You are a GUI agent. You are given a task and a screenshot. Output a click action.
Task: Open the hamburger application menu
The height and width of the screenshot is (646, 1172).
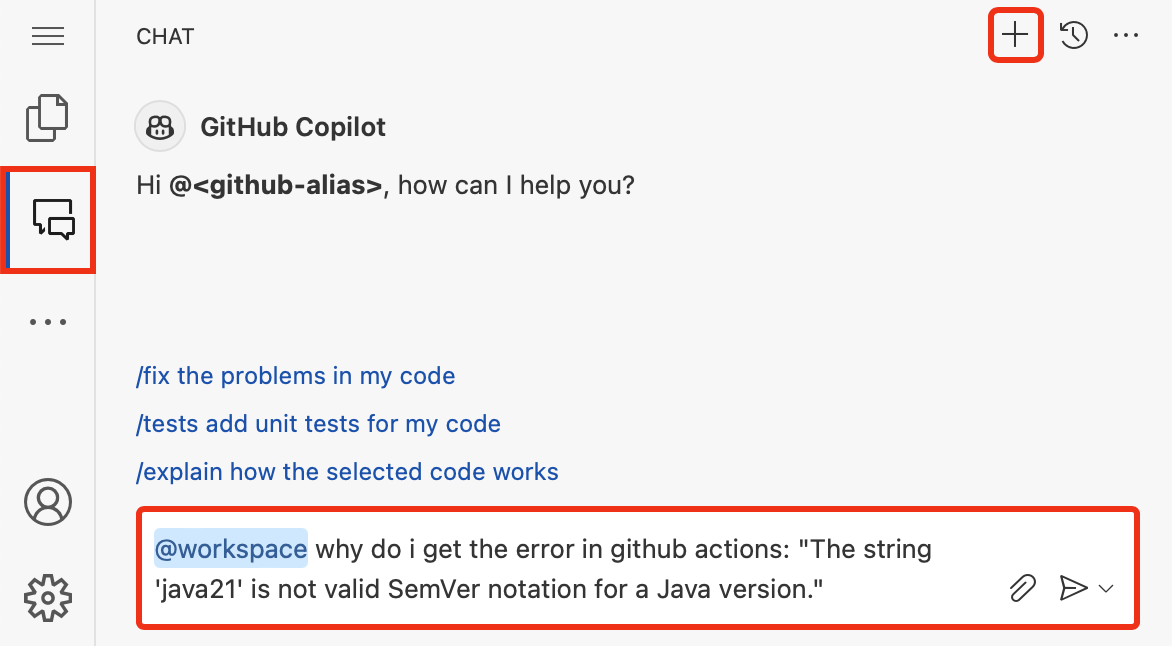point(48,37)
